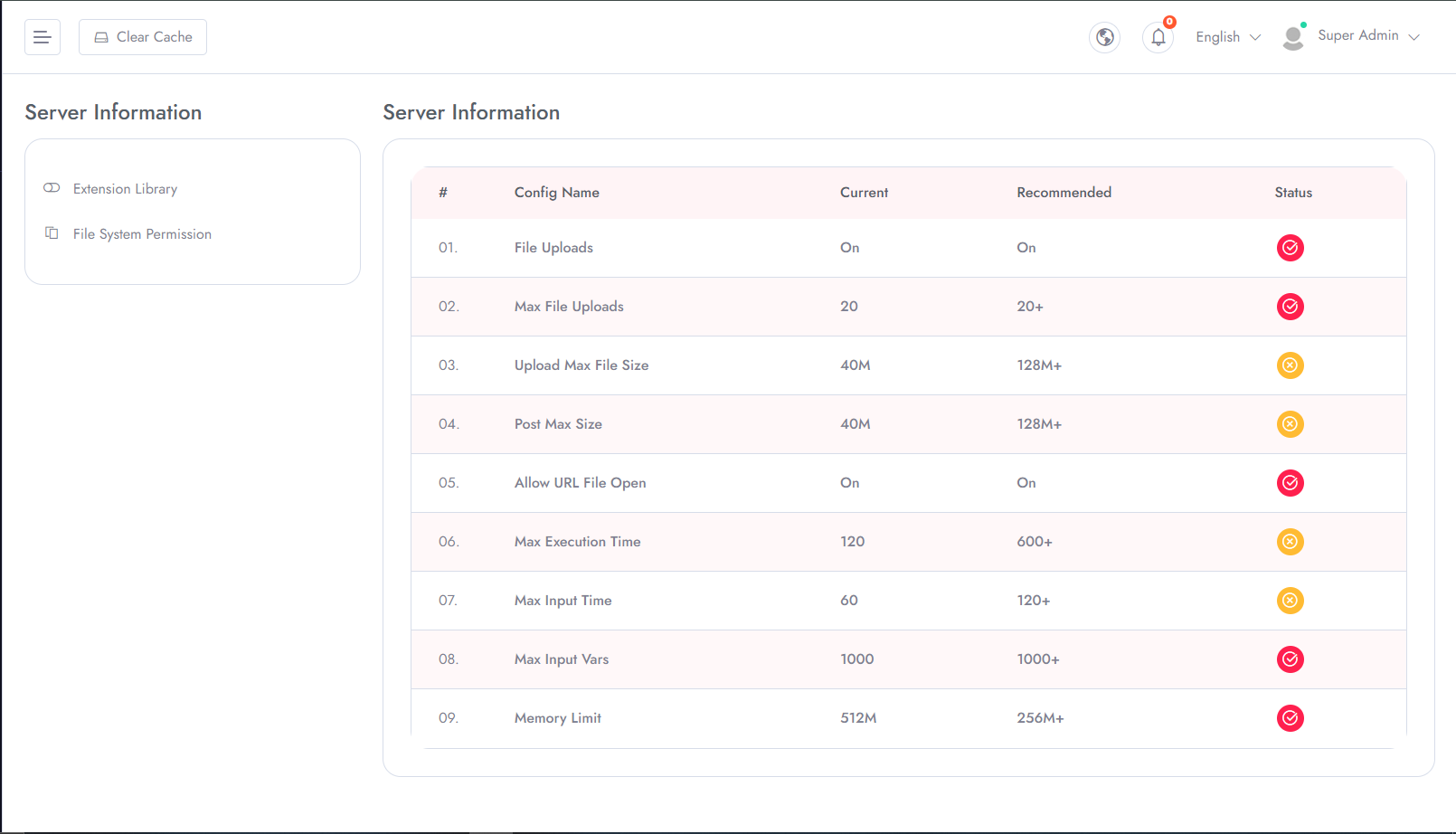The width and height of the screenshot is (1456, 834).
Task: Click Upload Max File Size warning icon
Action: (1290, 365)
